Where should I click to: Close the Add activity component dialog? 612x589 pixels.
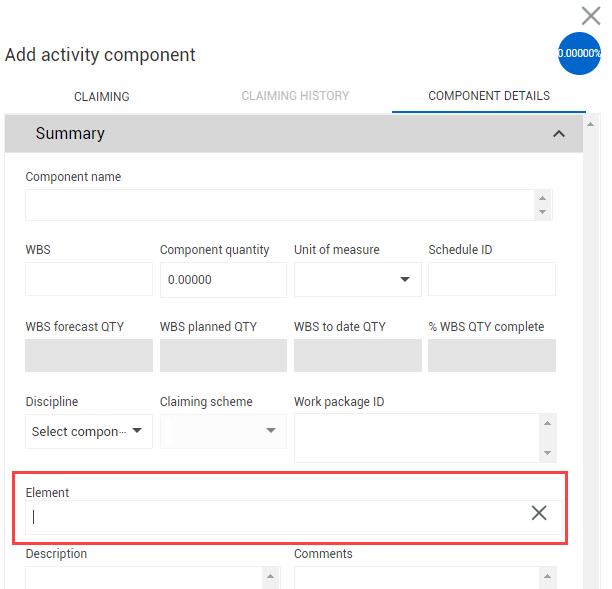(590, 16)
